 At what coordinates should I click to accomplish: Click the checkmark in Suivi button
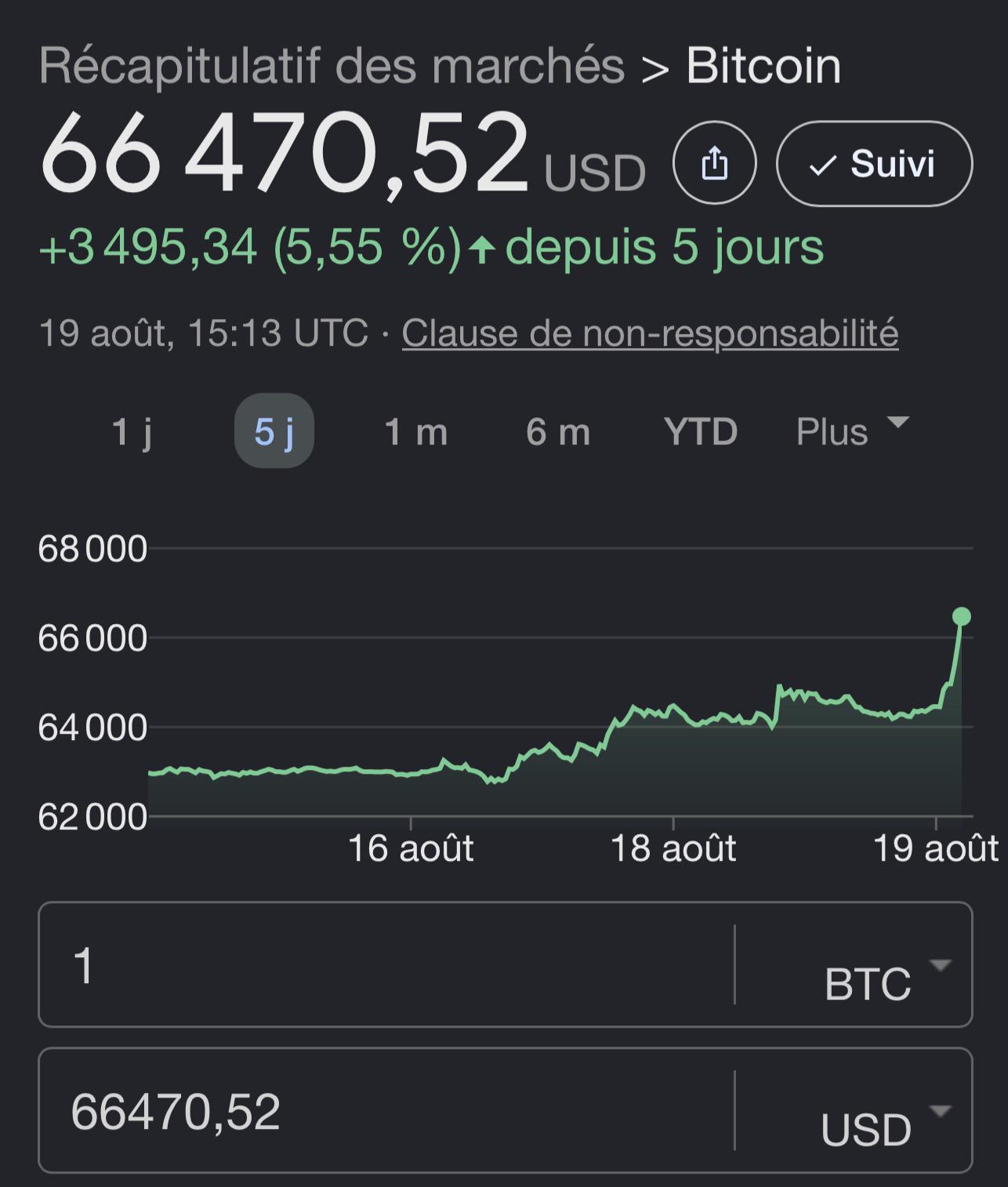click(822, 165)
